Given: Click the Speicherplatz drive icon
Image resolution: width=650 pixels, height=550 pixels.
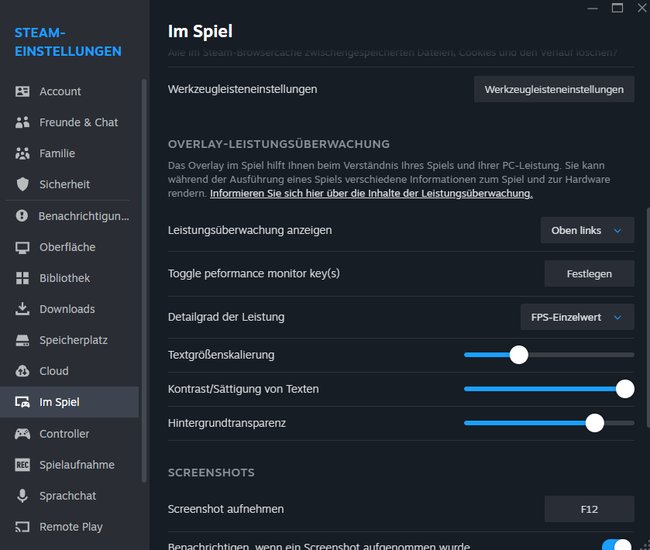Looking at the screenshot, I should tap(22, 340).
